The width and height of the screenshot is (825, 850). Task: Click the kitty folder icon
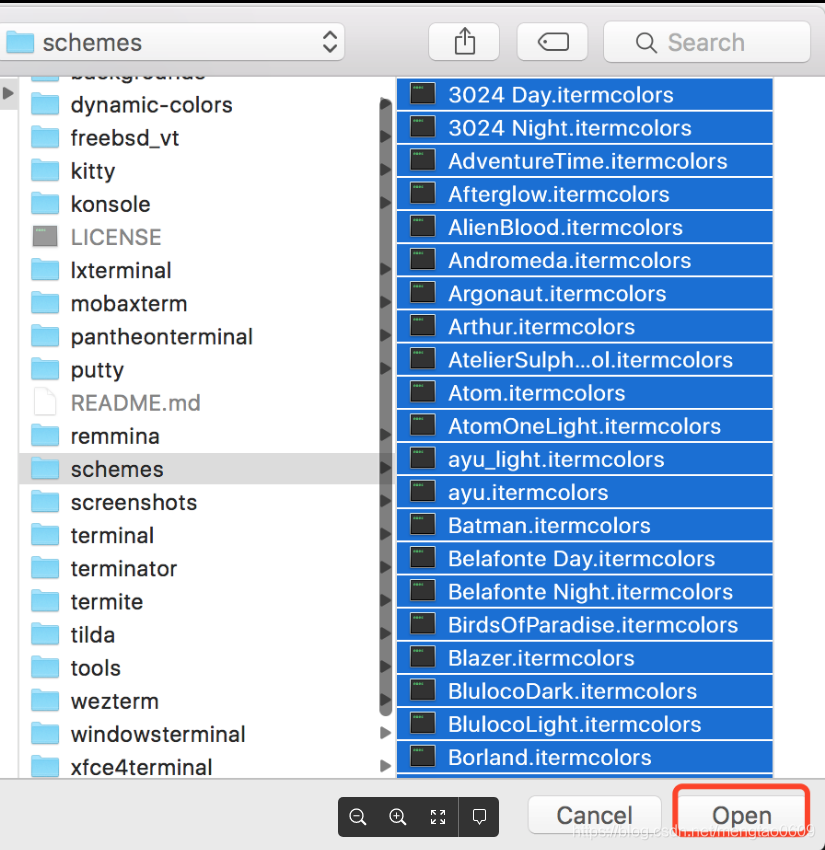(x=45, y=171)
